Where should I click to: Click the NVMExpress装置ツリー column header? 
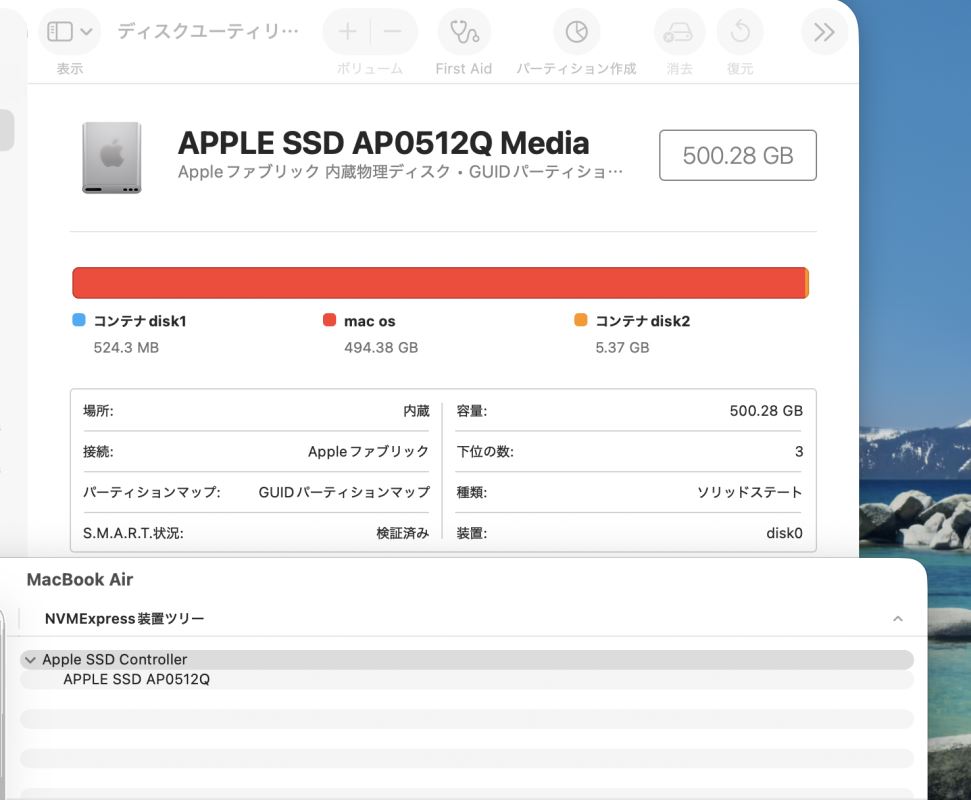click(x=125, y=619)
